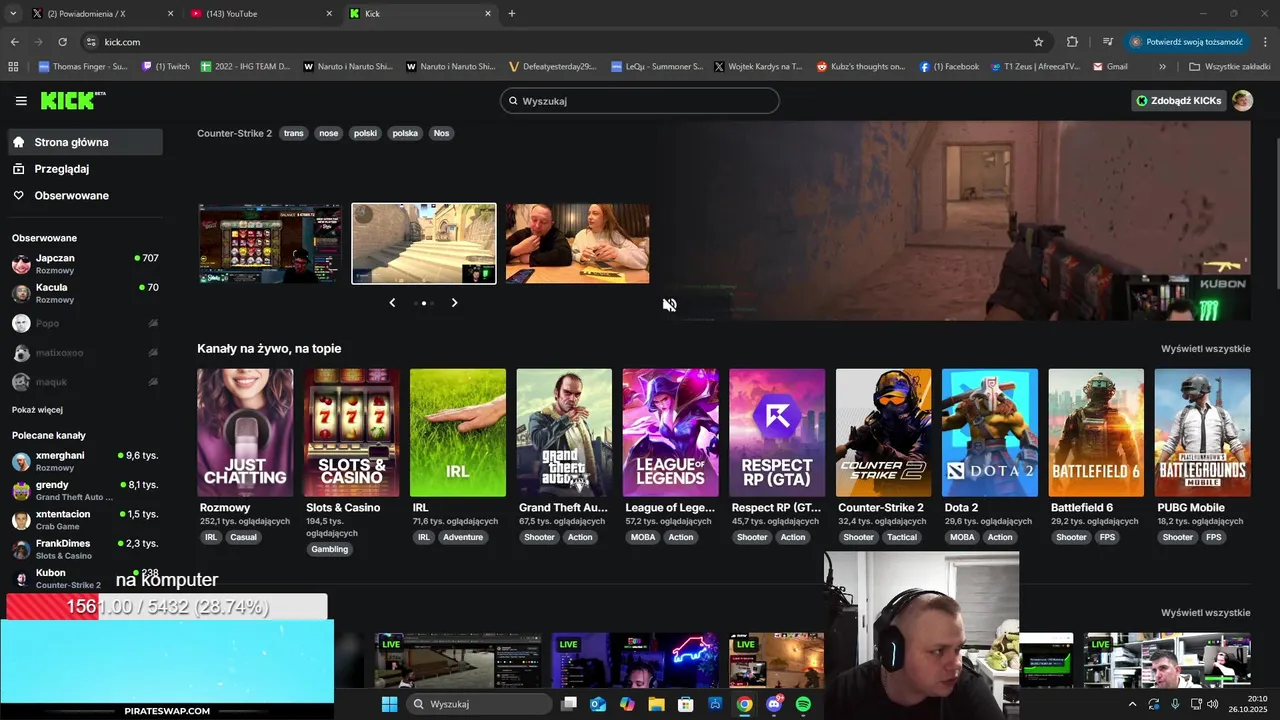Click the Gambling tag under Slots
The width and height of the screenshot is (1280, 720).
330,549
